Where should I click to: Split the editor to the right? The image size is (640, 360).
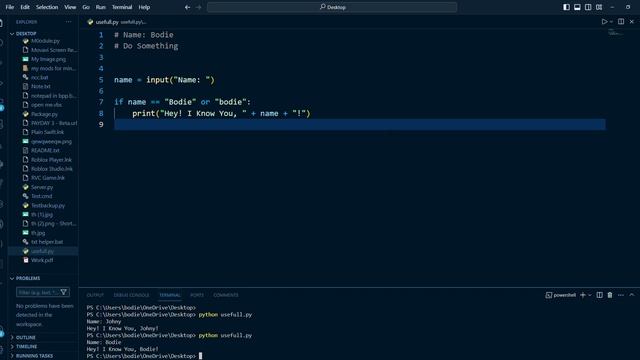[x=621, y=22]
